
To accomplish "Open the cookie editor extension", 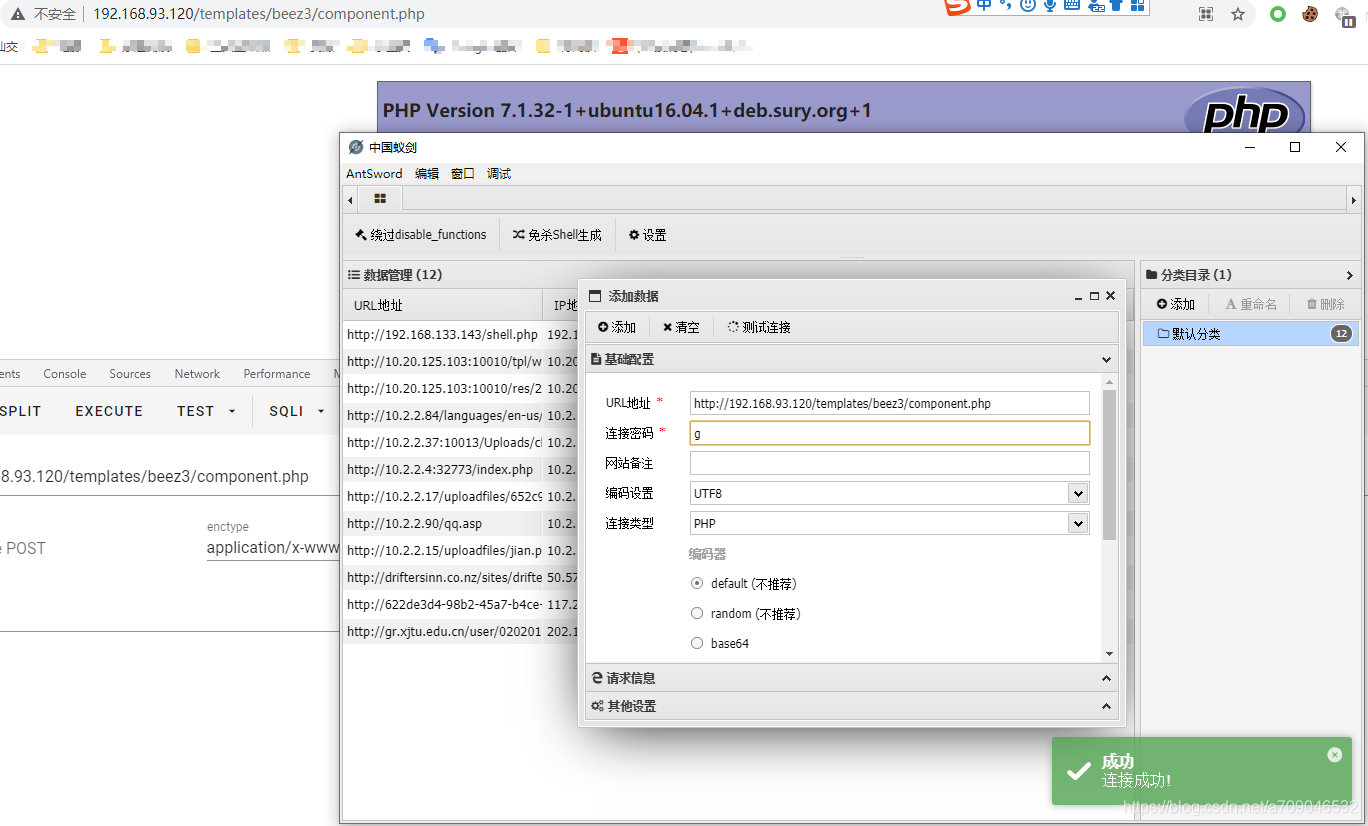I will click(x=1310, y=14).
